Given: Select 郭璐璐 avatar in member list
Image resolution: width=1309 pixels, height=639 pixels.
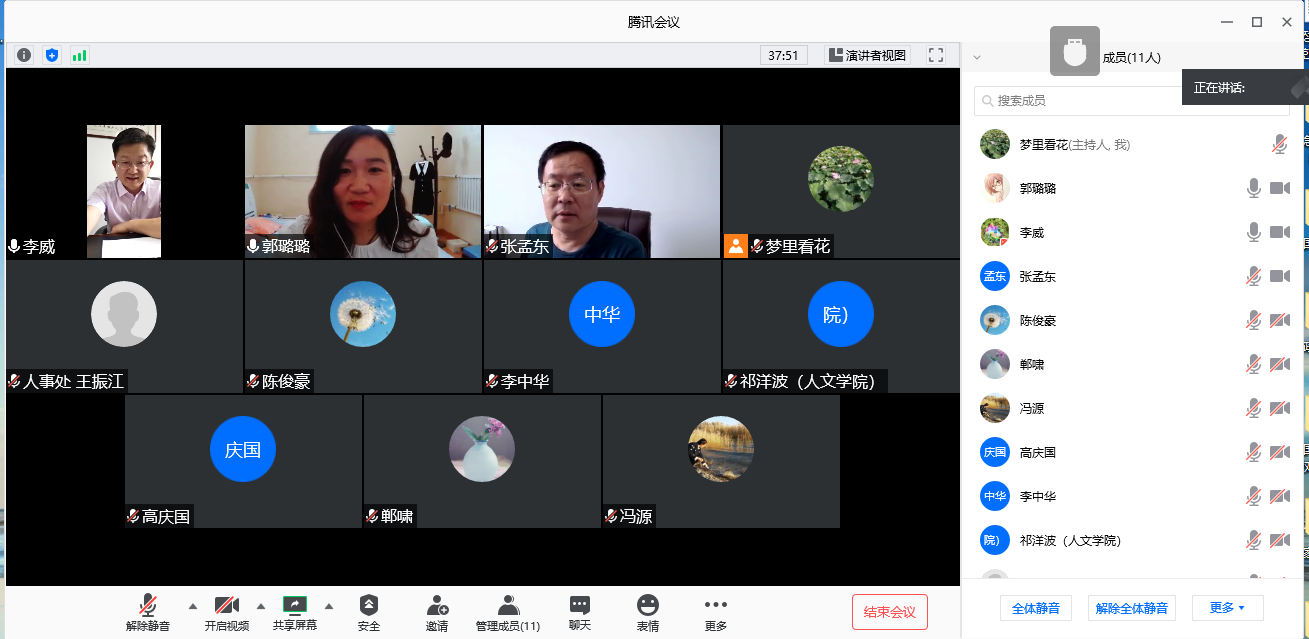Looking at the screenshot, I should pos(995,188).
